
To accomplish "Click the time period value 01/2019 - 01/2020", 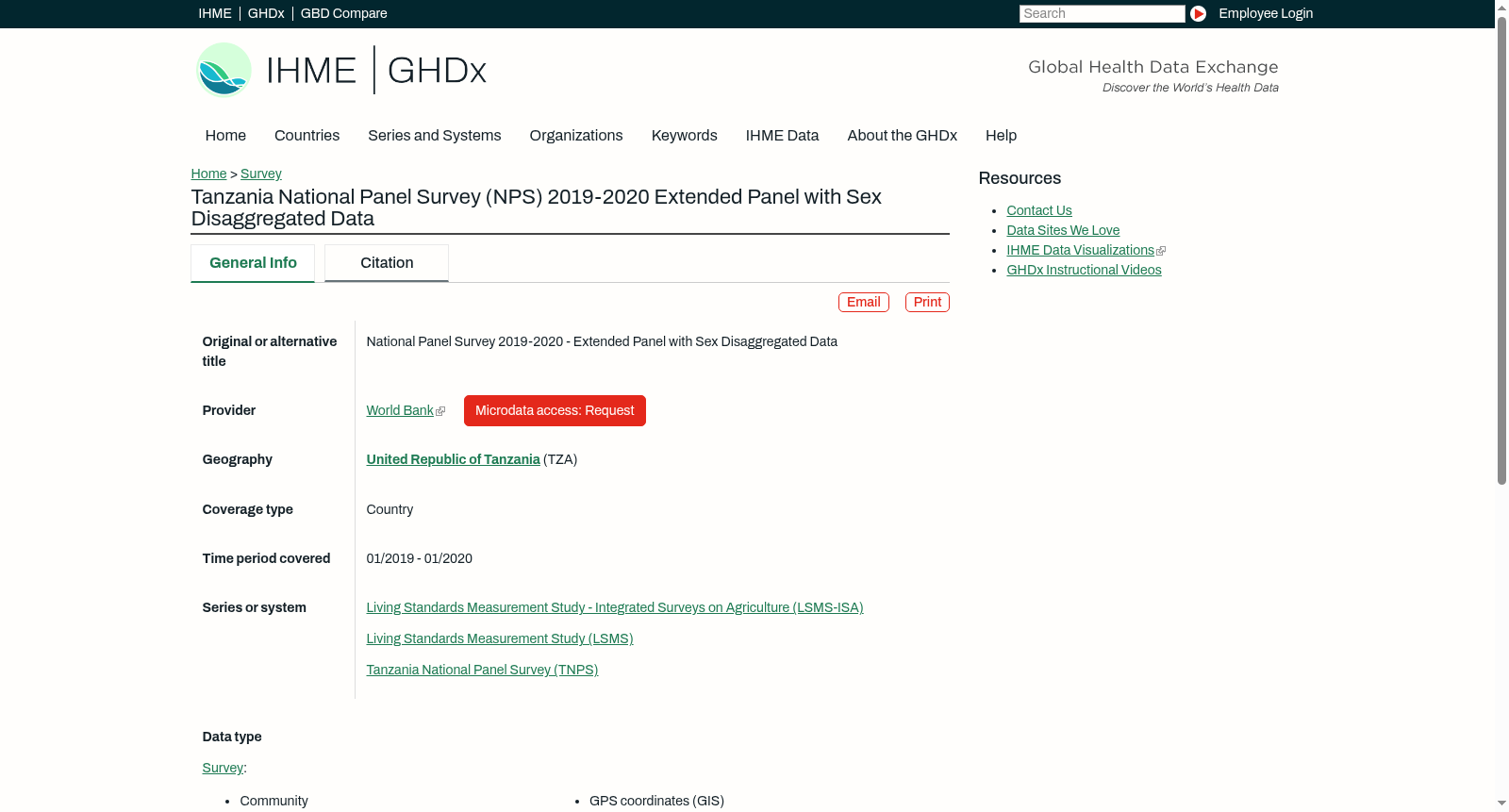I will [x=420, y=558].
